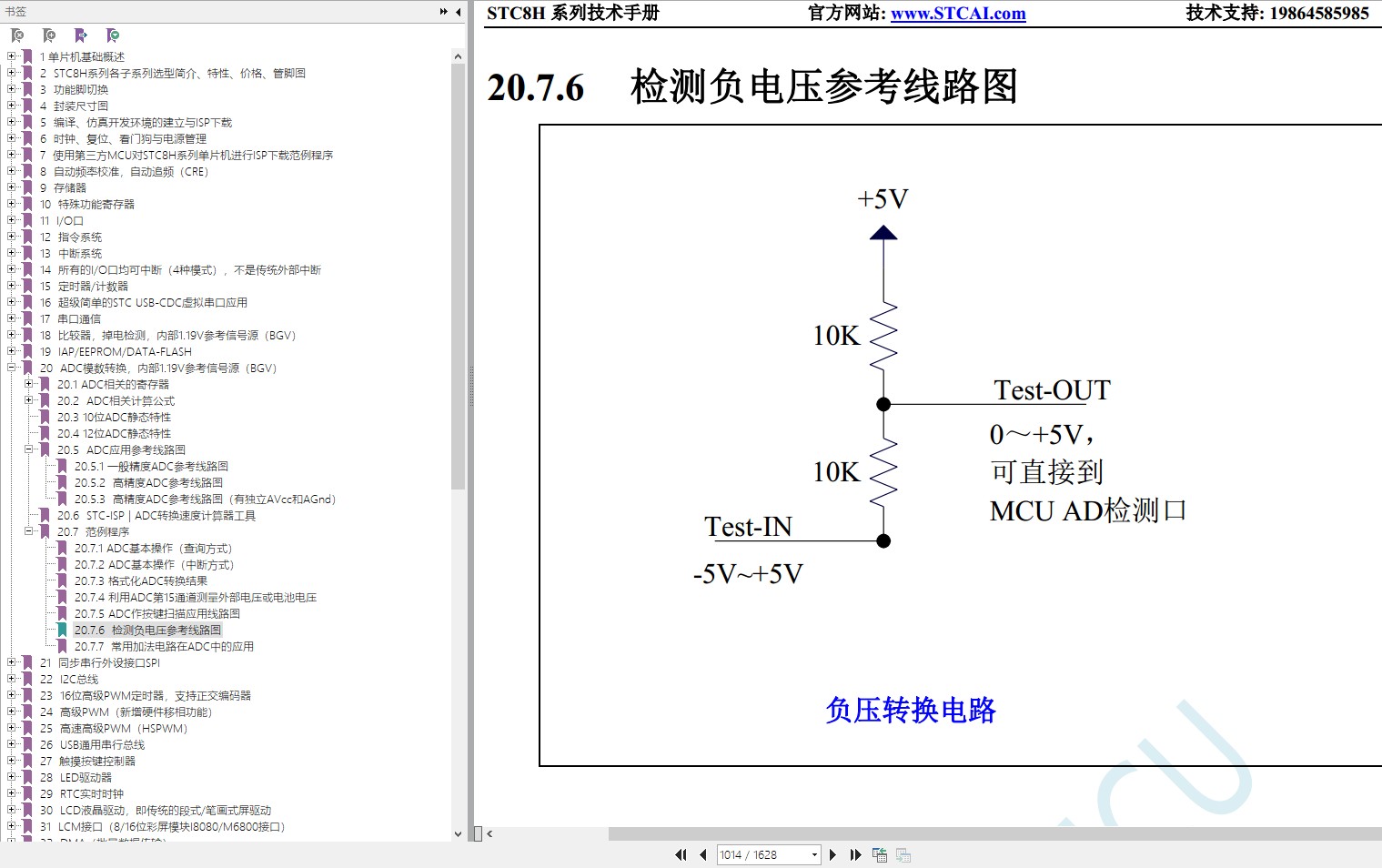Image resolution: width=1382 pixels, height=868 pixels.
Task: Open bookmark 31 LCM接口
Action: [162, 826]
